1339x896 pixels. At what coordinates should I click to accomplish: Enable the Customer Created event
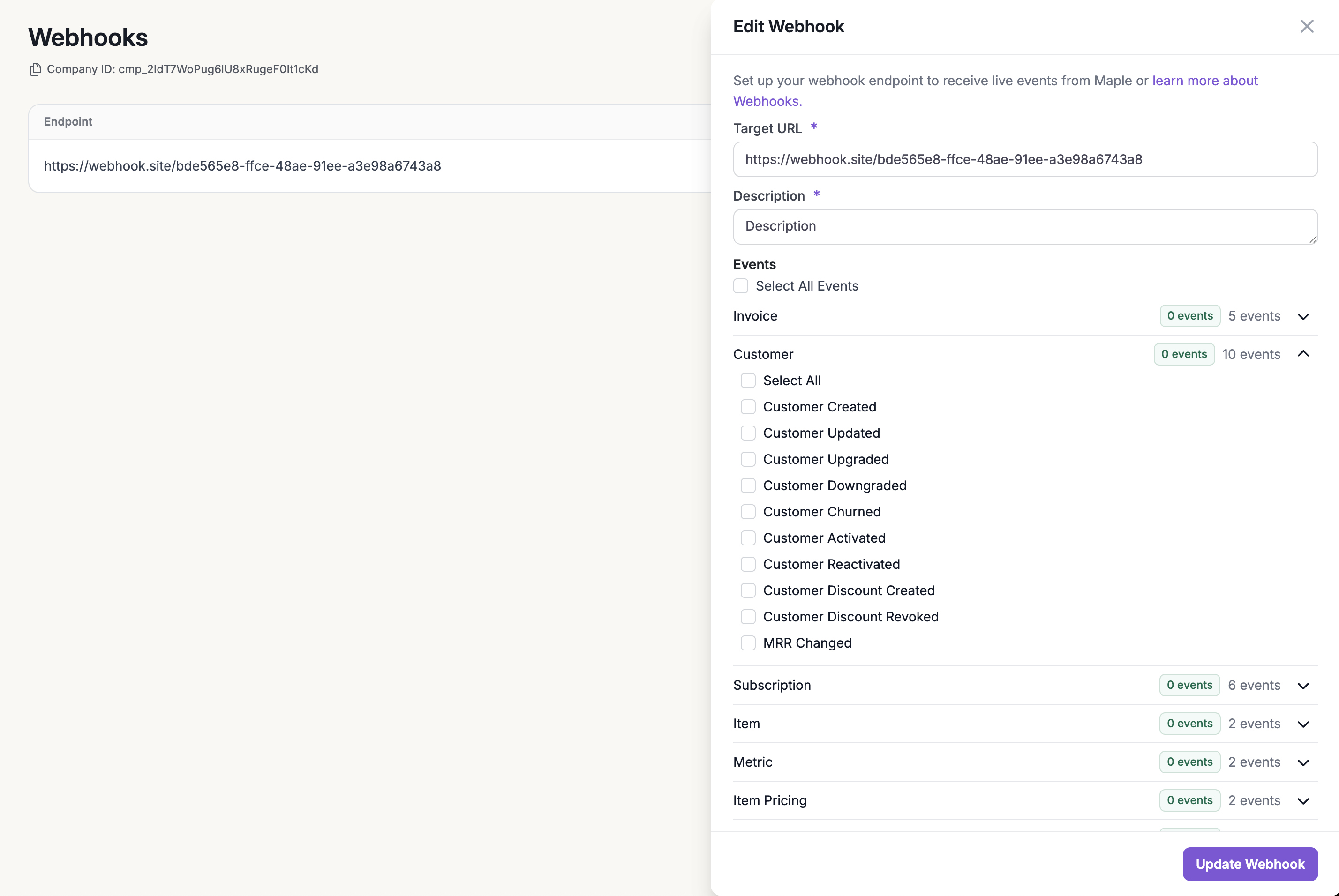pyautogui.click(x=748, y=407)
